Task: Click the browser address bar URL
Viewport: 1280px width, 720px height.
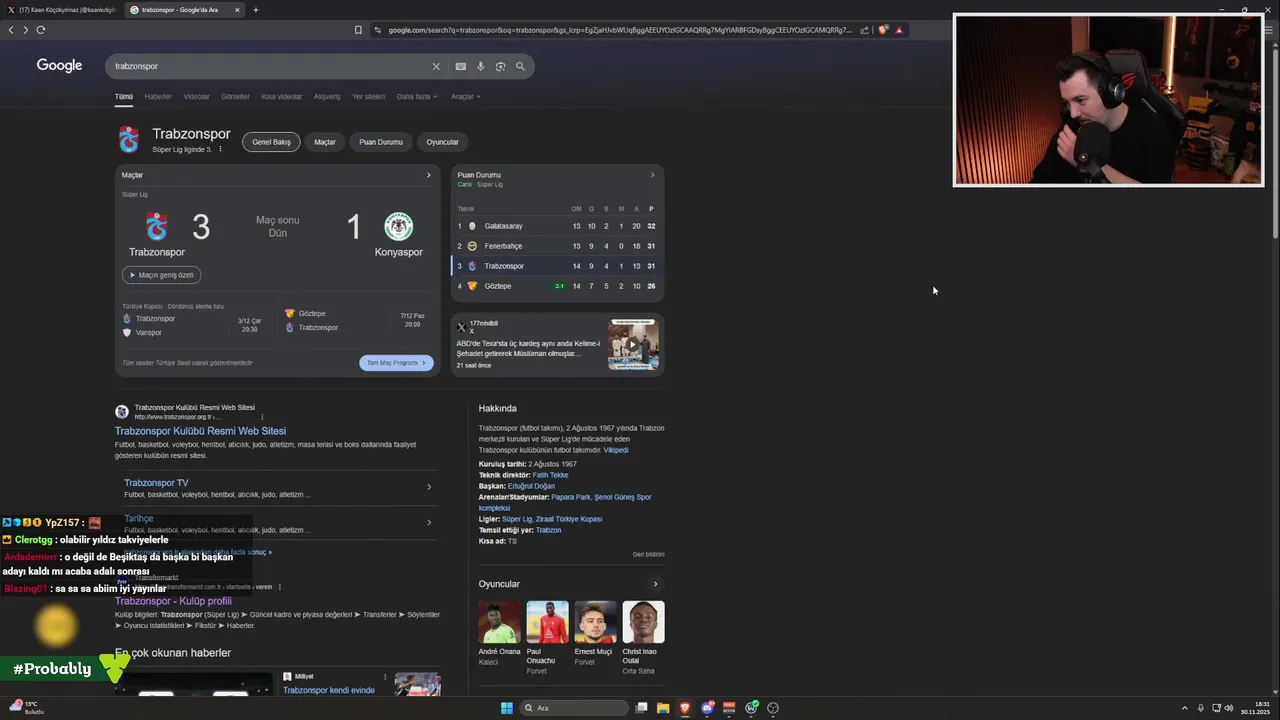Action: tap(620, 30)
